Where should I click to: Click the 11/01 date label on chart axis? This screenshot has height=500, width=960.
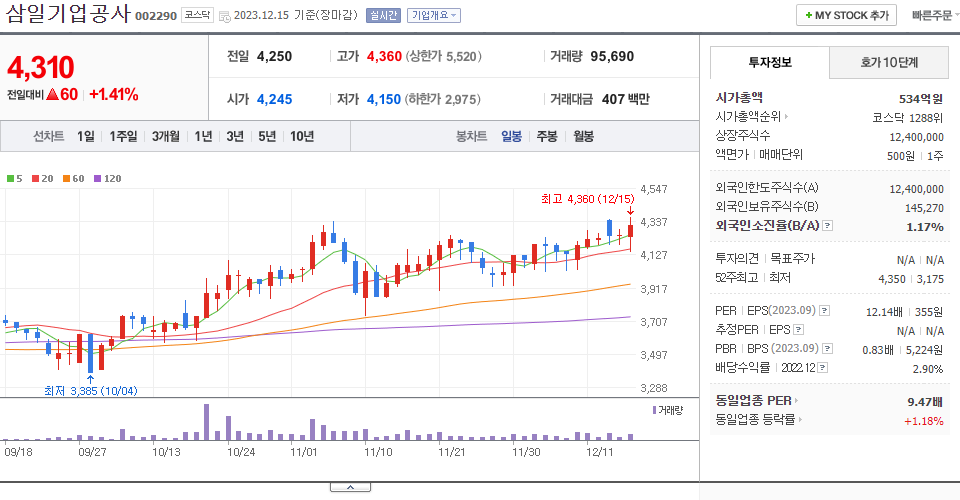coord(304,452)
